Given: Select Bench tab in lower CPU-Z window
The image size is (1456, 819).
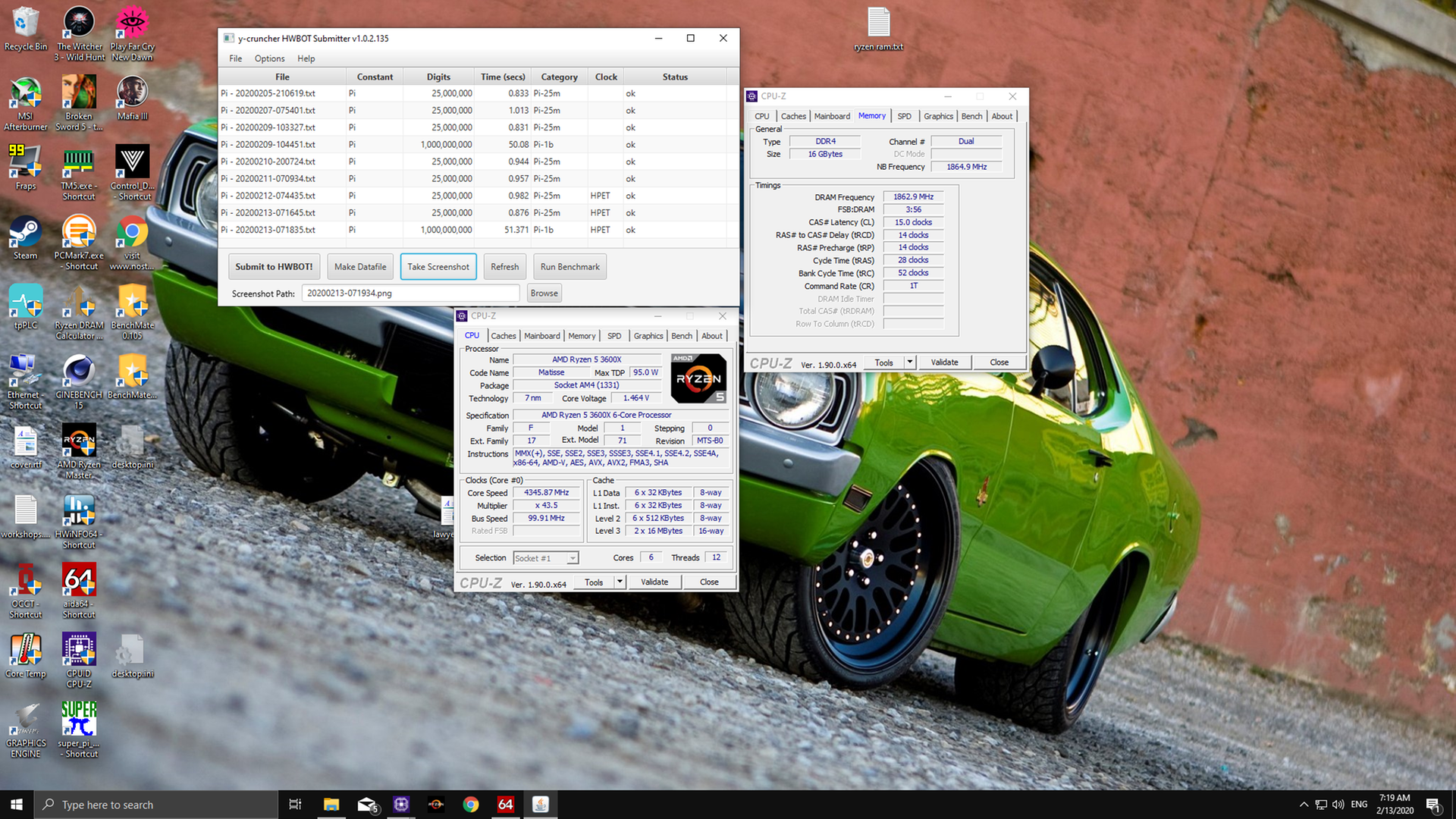Looking at the screenshot, I should point(682,336).
